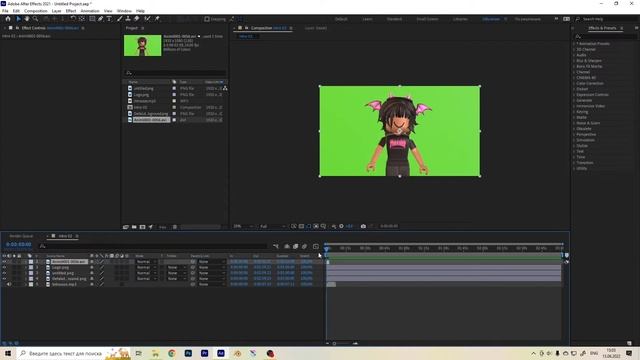640x360 pixels.
Task: Open the graph editor icon in timeline
Action: click(316, 246)
